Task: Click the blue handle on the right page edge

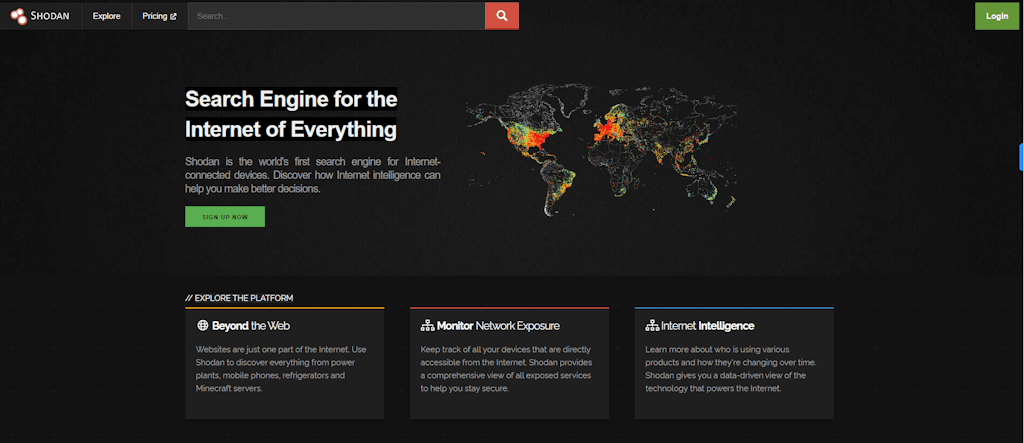Action: pyautogui.click(x=1021, y=157)
